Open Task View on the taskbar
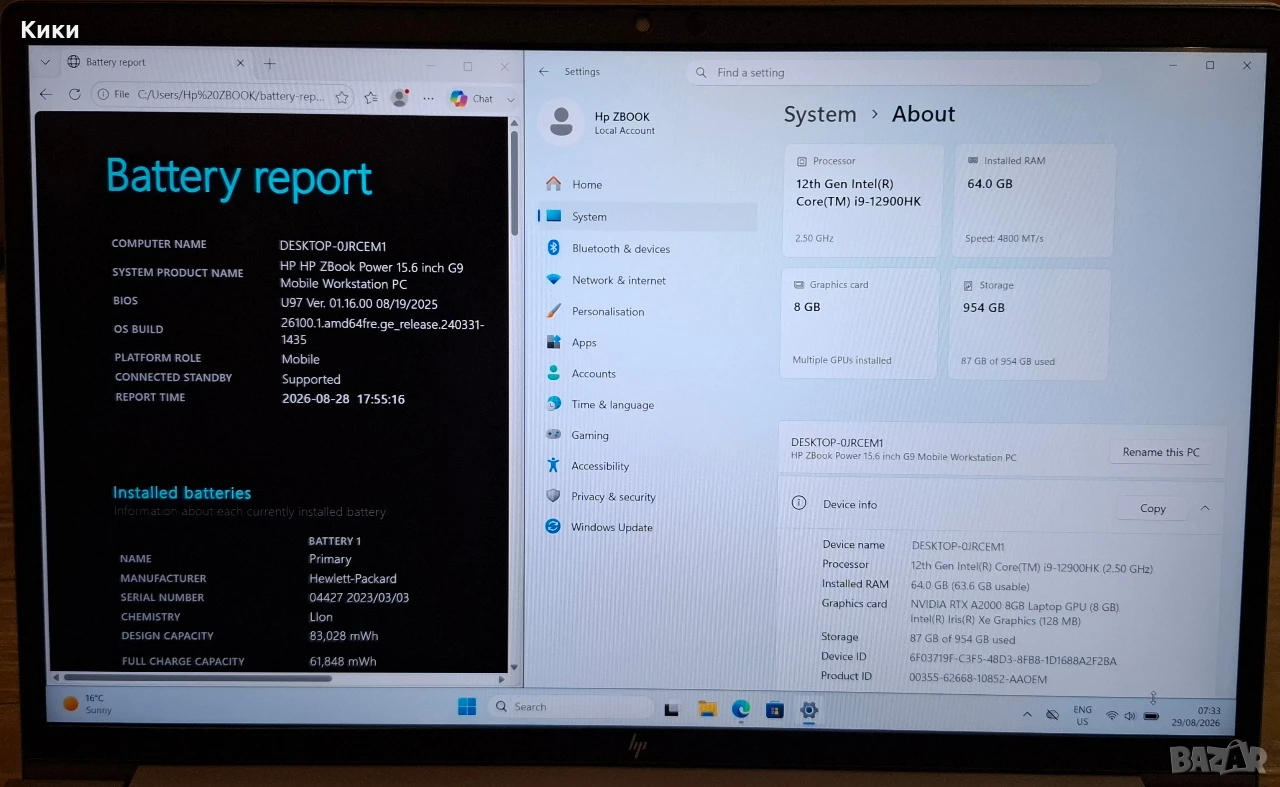 click(672, 709)
